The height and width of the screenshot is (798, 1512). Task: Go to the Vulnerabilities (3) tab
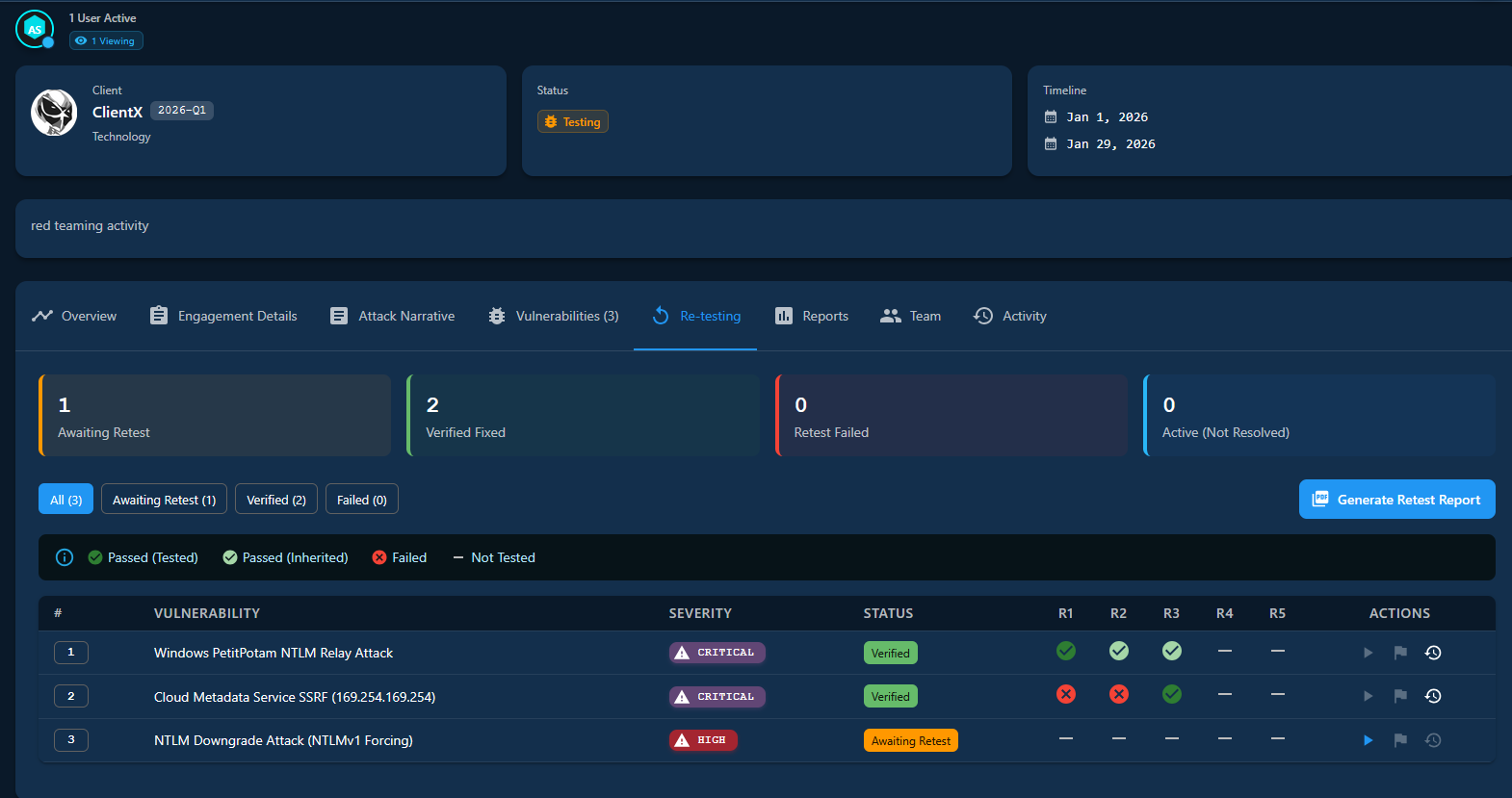553,316
